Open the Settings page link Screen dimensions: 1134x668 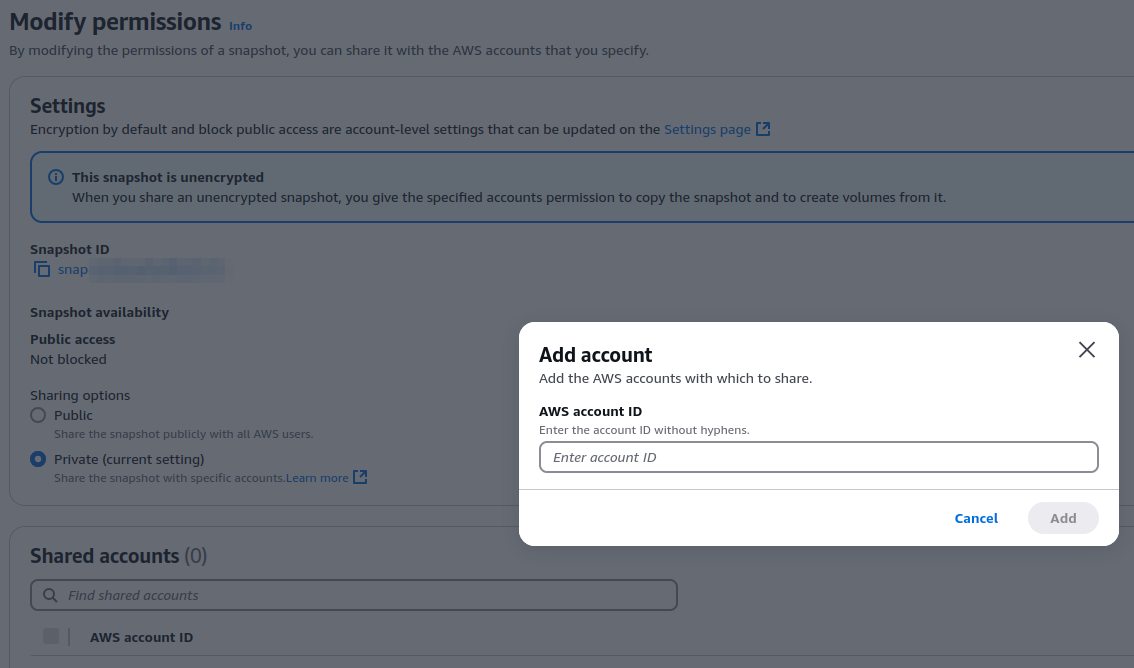point(707,129)
